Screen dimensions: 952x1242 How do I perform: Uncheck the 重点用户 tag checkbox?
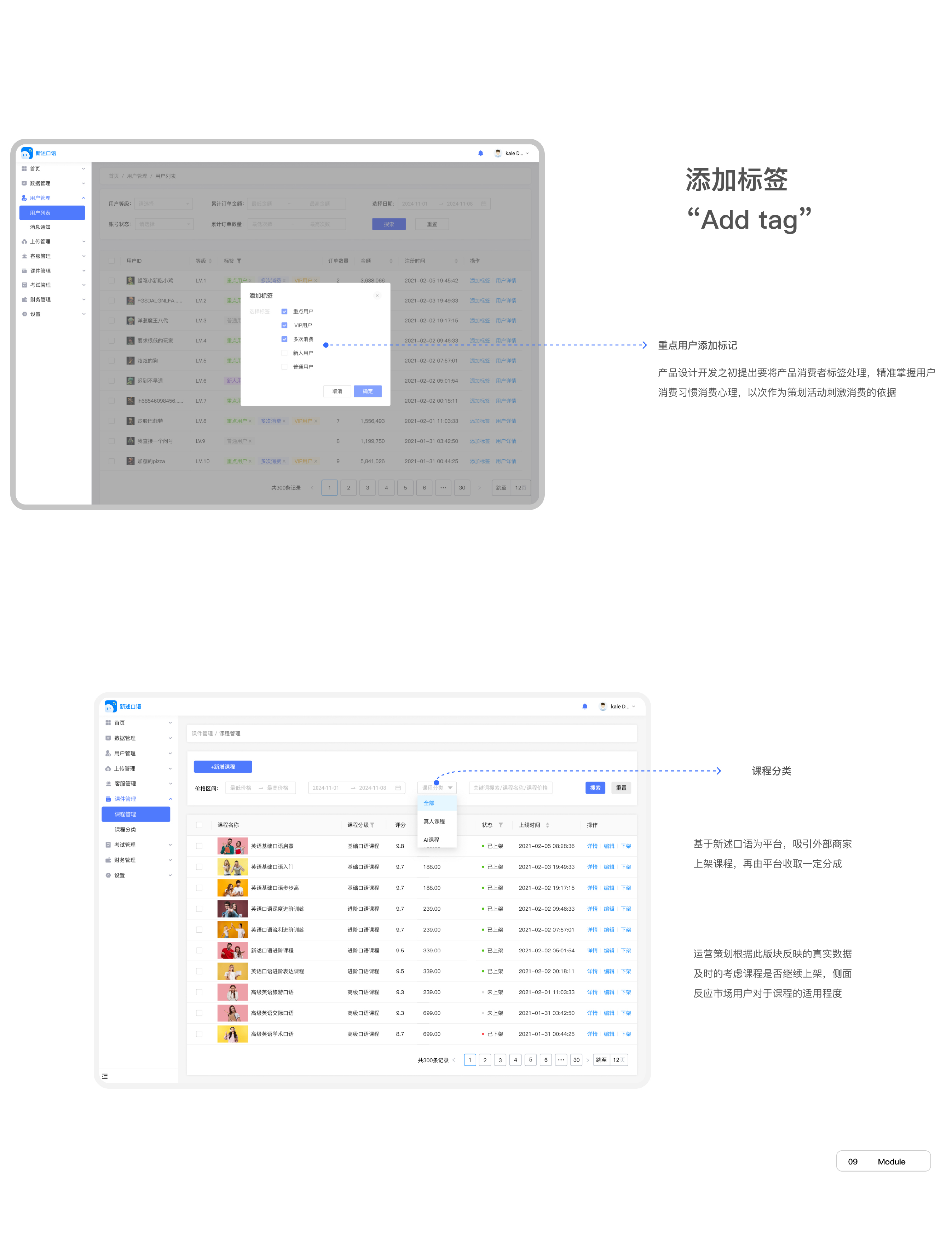pos(284,311)
